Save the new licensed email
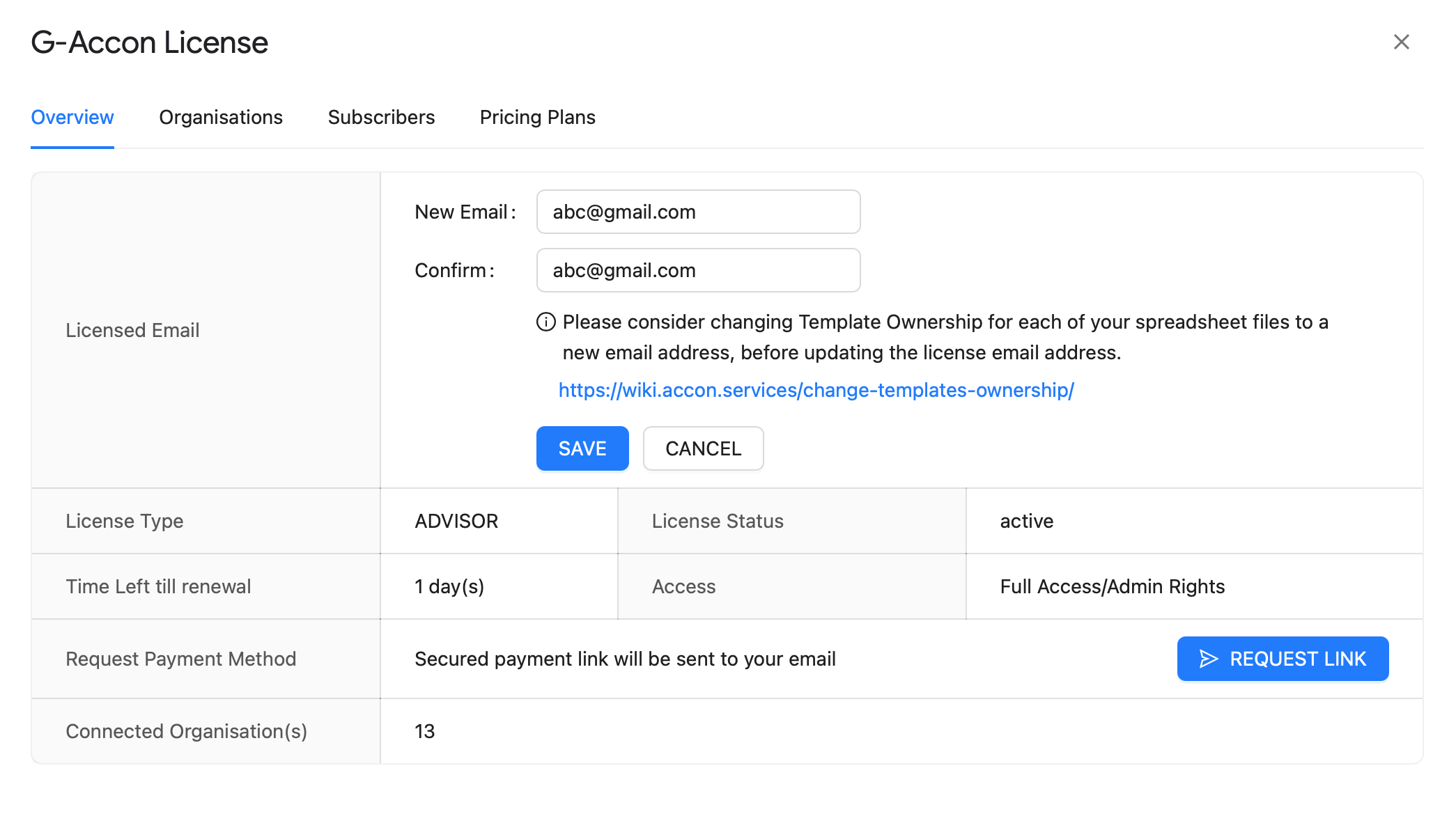Screen dimensions: 1456x830 (582, 448)
